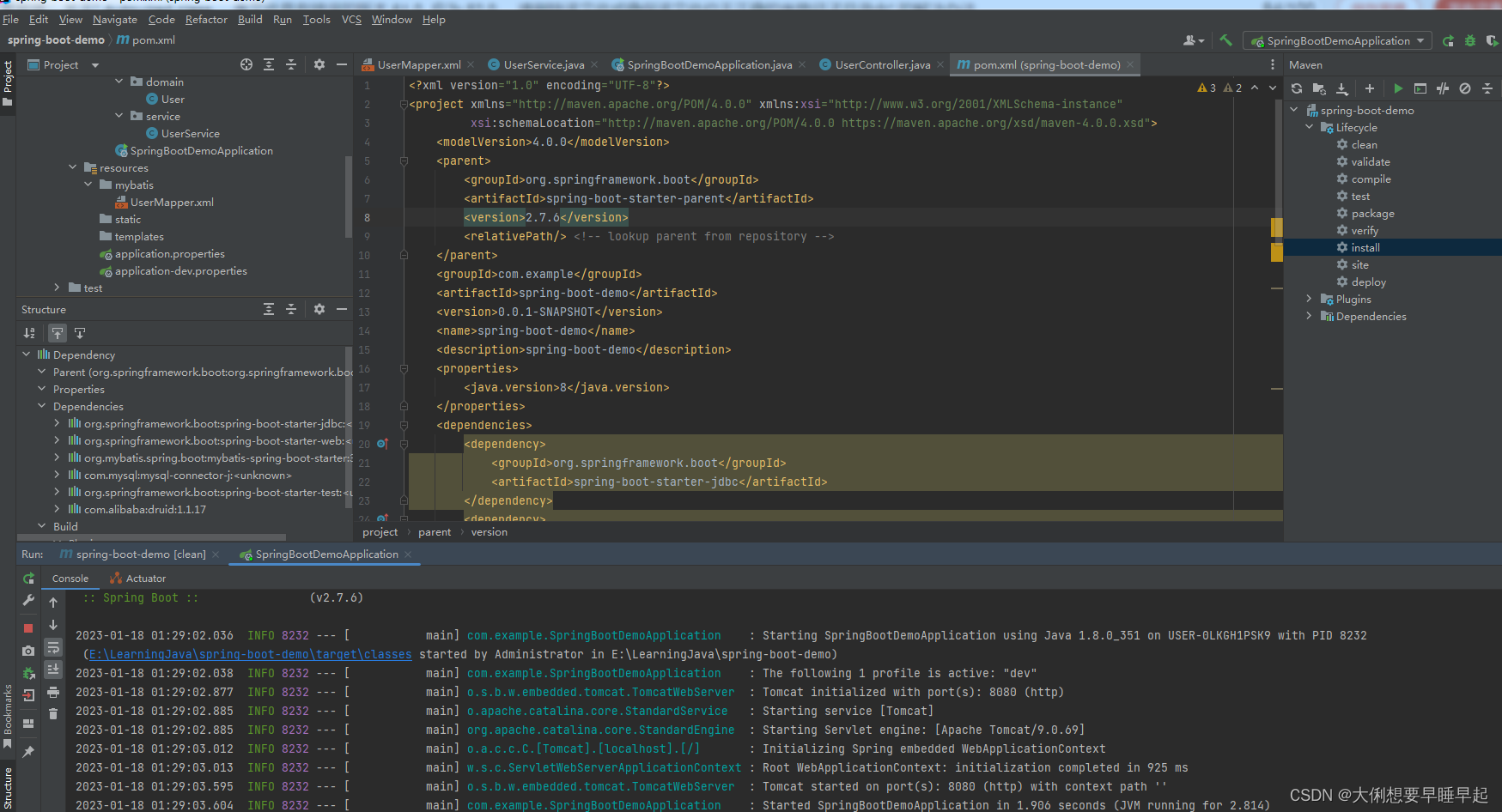Click the yellow warning marker on editor error stripe

[x=1276, y=227]
